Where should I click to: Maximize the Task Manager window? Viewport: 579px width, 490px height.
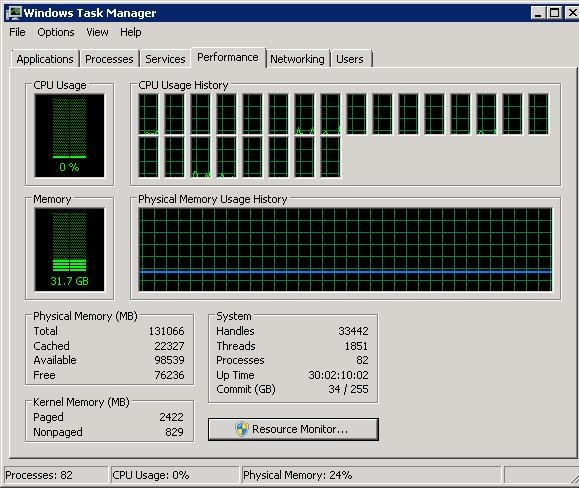[x=554, y=13]
